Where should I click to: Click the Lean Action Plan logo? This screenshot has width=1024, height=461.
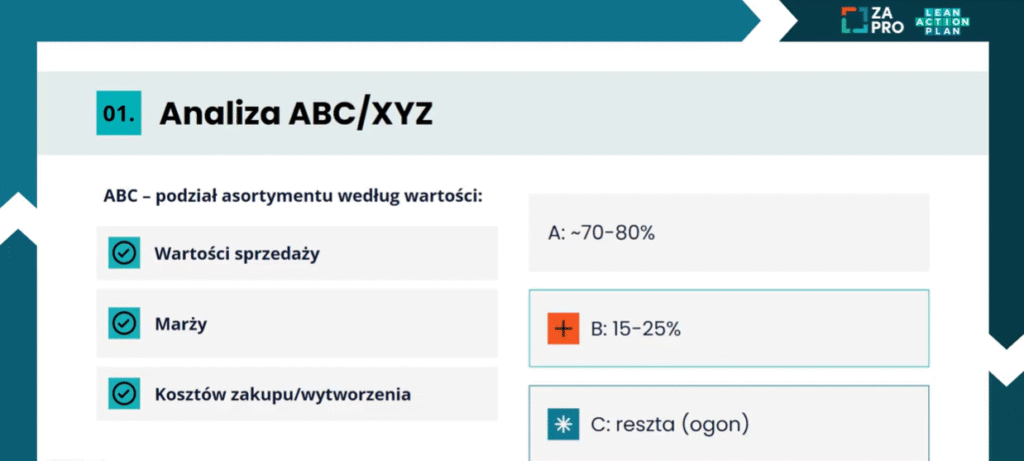pyautogui.click(x=942, y=21)
